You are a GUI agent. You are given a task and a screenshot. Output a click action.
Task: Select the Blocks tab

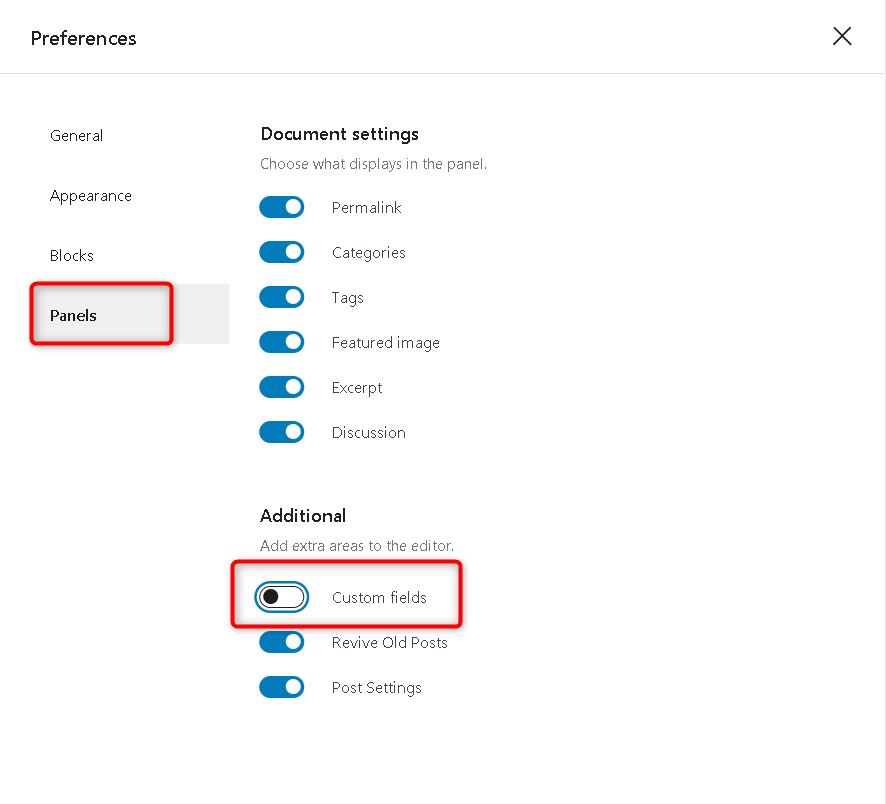72,256
